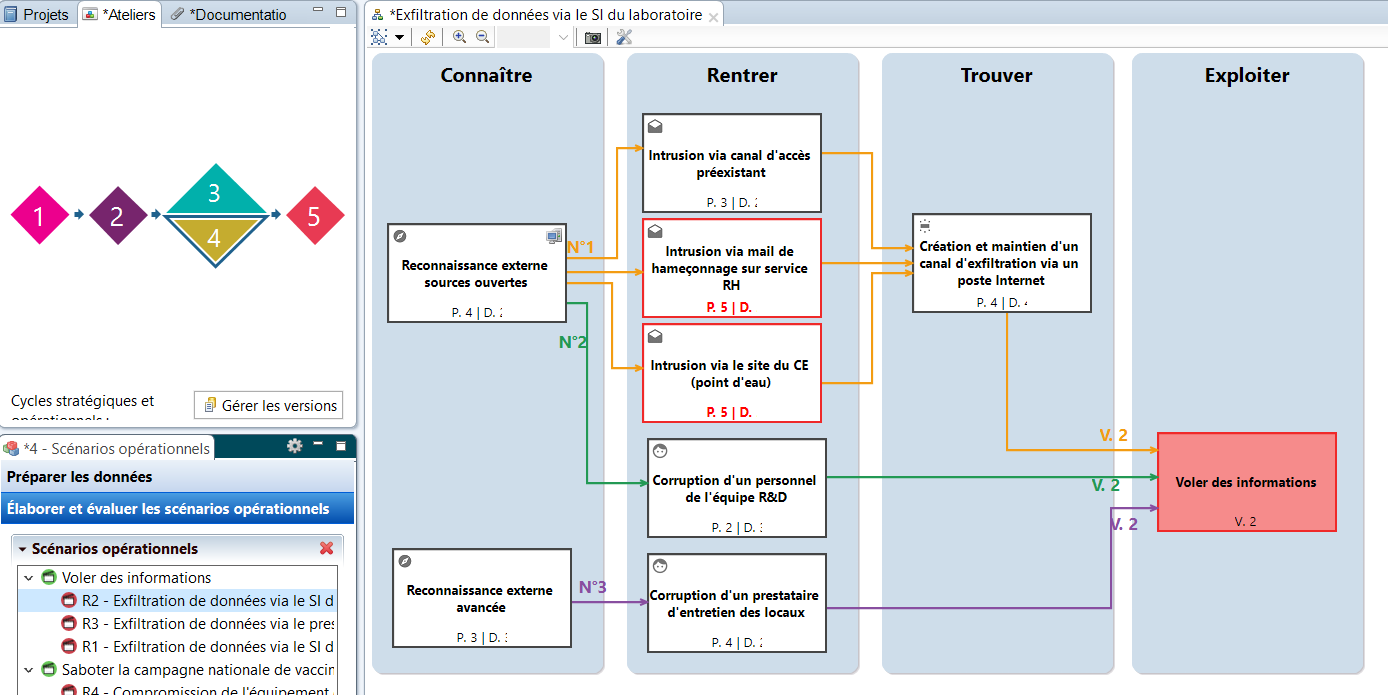This screenshot has width=1388, height=695.
Task: Select Création et maintien d'un canal d'exfiltration node
Action: point(1001,263)
